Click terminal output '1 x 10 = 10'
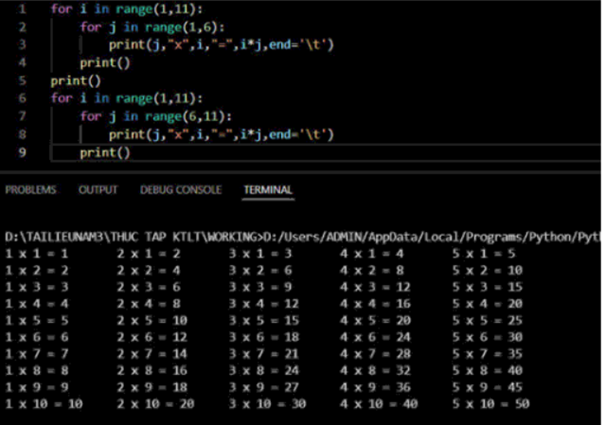This screenshot has height=425, width=605. (x=44, y=404)
